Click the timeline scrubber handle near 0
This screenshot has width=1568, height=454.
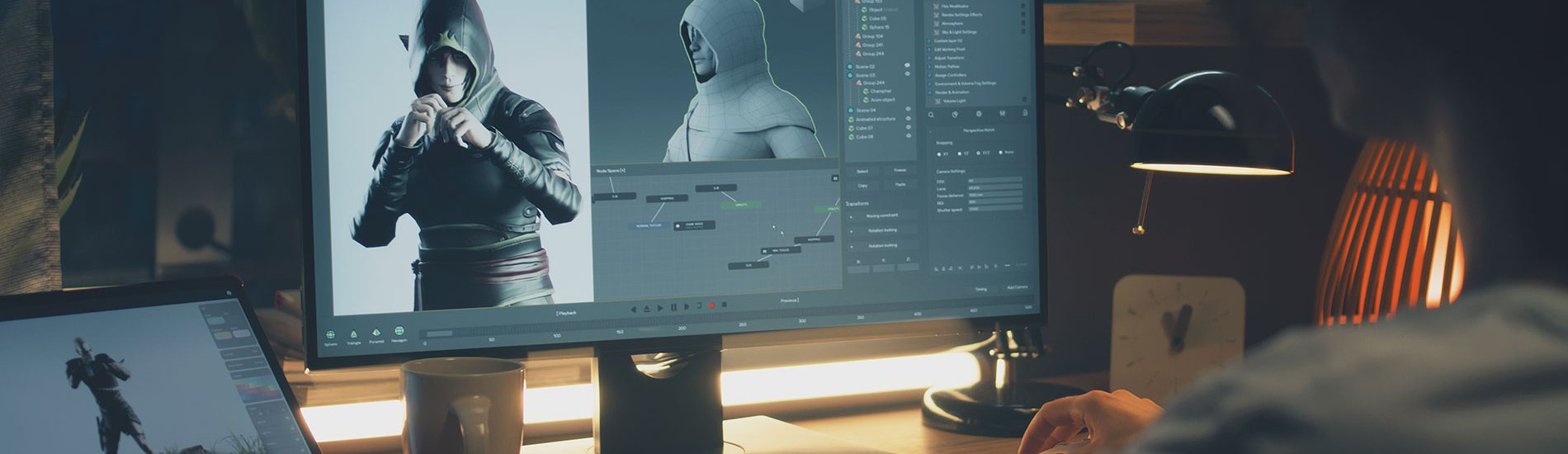[x=439, y=333]
